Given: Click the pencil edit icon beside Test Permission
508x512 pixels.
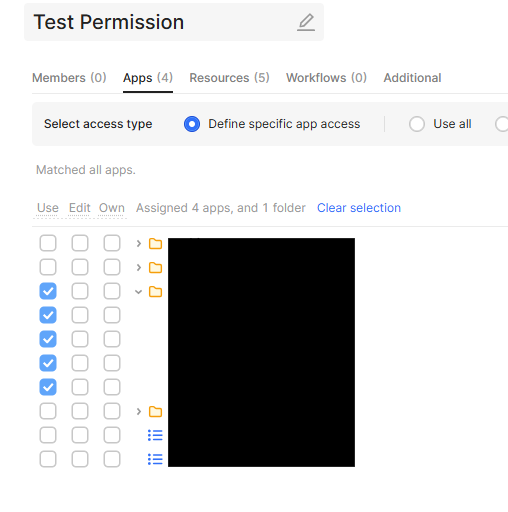Looking at the screenshot, I should point(306,22).
